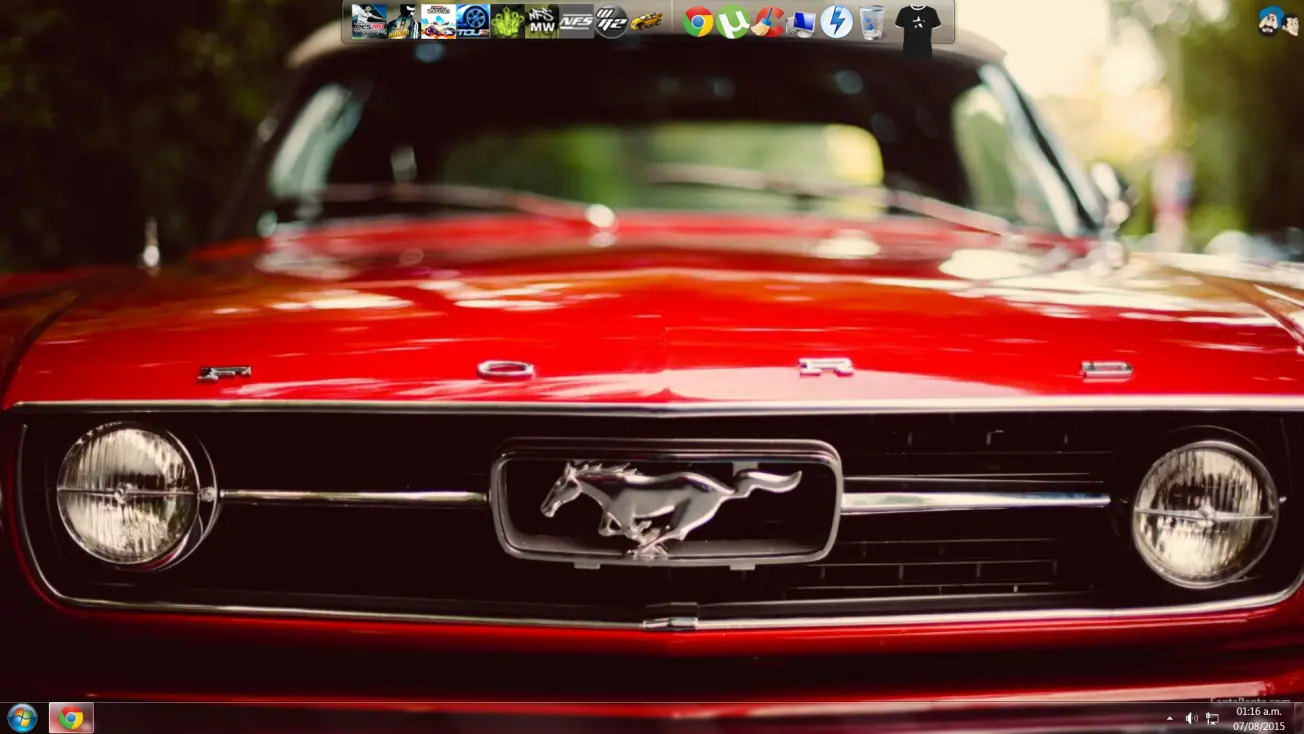Launch NFS MW from the dock
The width and height of the screenshot is (1304, 734).
pyautogui.click(x=542, y=21)
